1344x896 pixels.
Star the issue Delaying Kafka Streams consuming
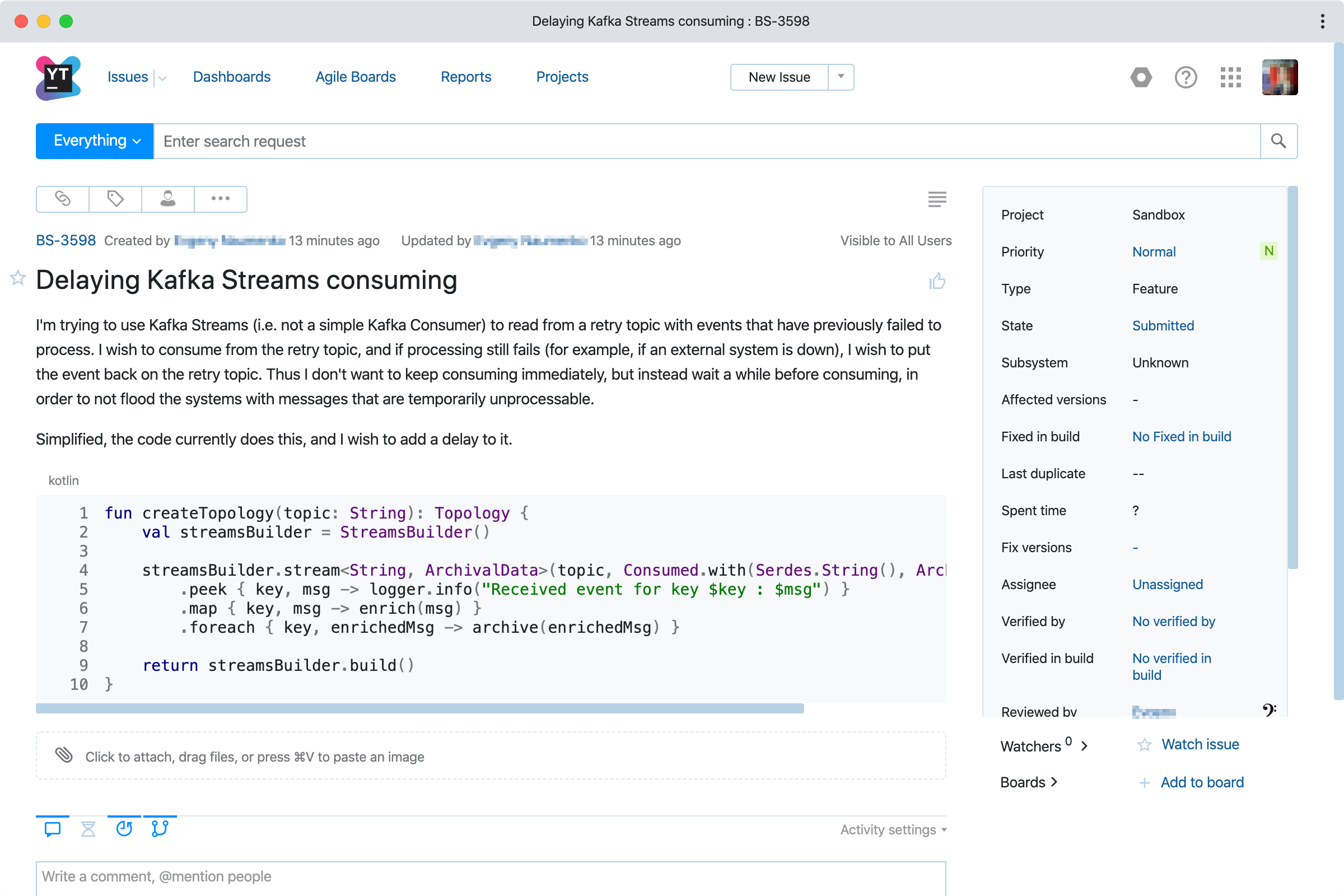click(18, 278)
